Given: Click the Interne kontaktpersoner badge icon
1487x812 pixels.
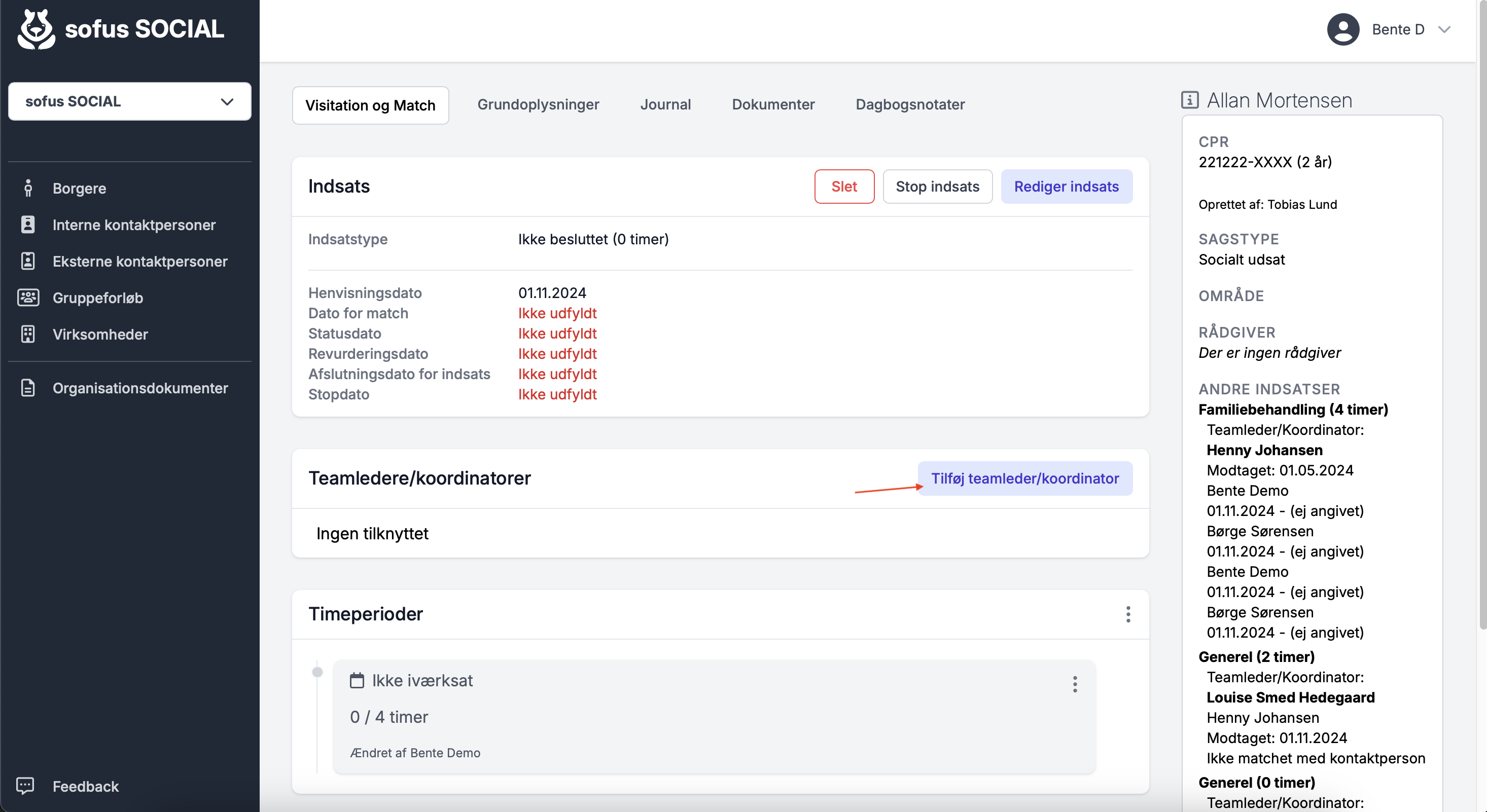Looking at the screenshot, I should [28, 225].
